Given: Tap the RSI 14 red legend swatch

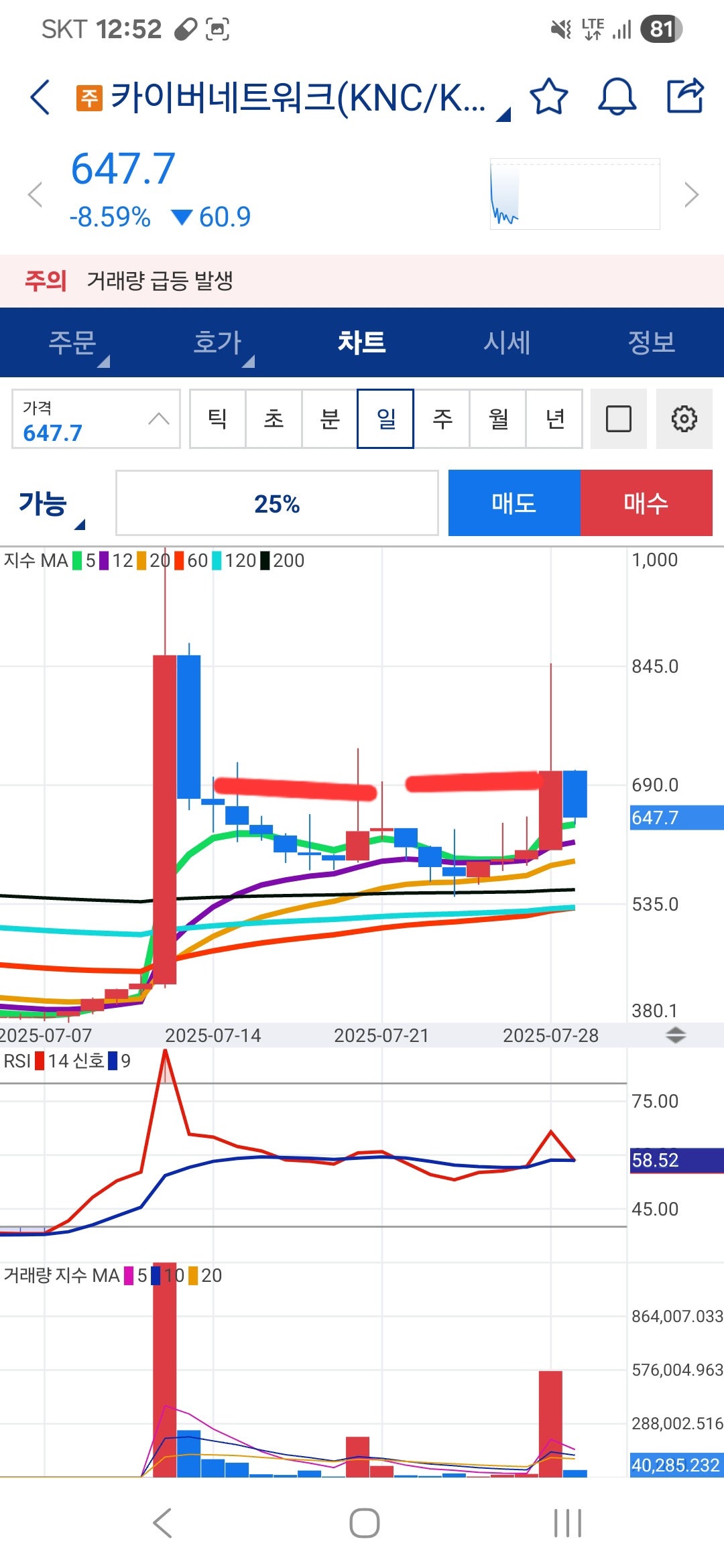Looking at the screenshot, I should coord(40,1061).
